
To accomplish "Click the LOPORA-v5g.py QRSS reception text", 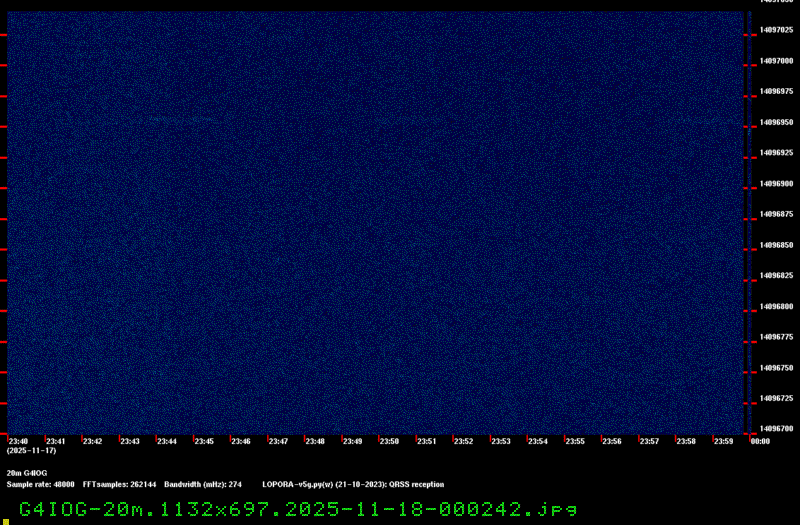I will pos(353,485).
